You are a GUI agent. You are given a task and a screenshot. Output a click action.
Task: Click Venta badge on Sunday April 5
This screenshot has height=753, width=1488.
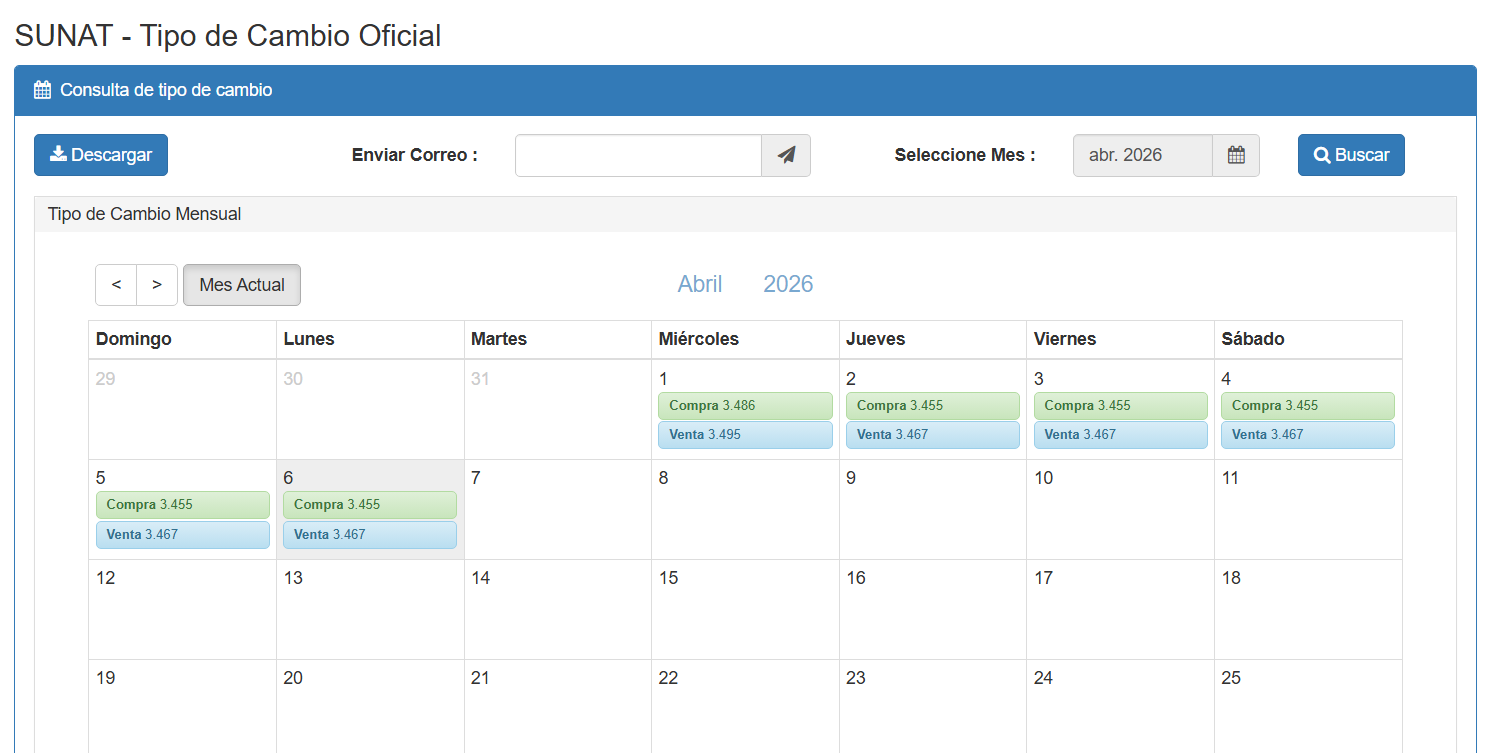click(x=182, y=535)
